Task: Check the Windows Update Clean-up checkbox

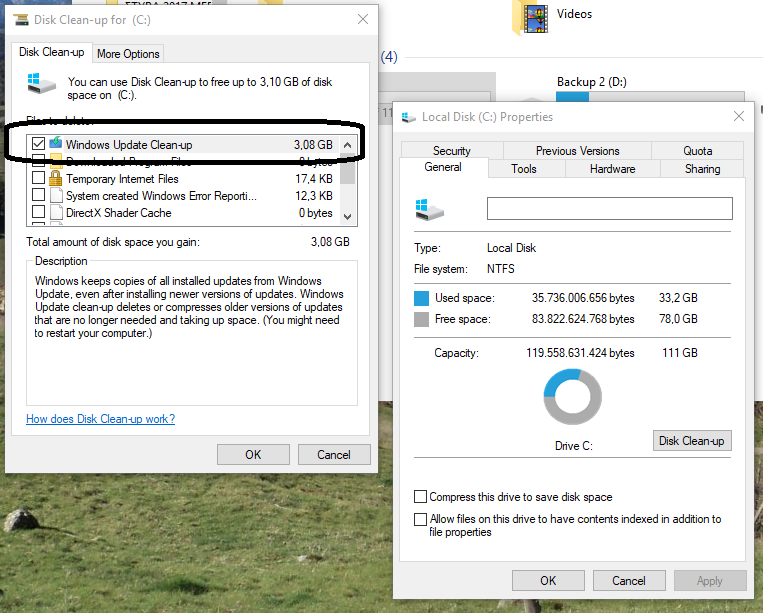Action: pyautogui.click(x=38, y=144)
